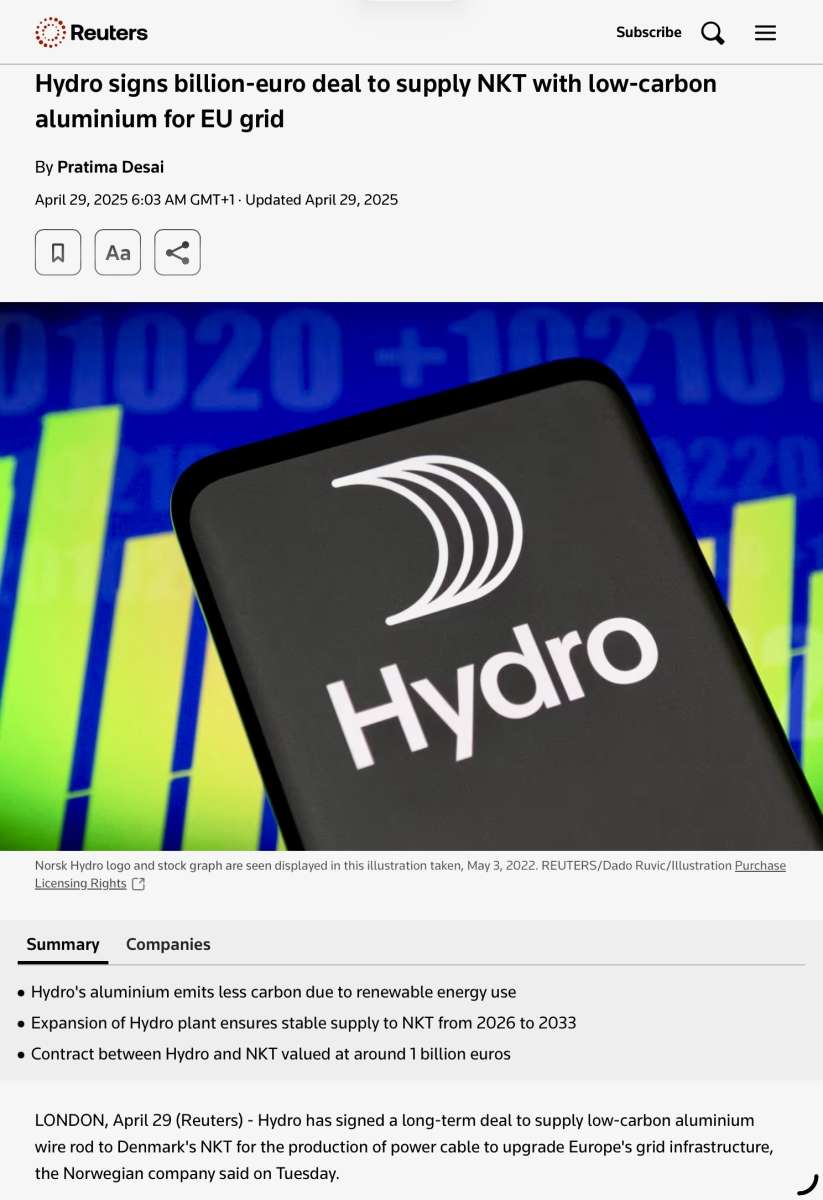Open author Pratima Desai's page

click(110, 167)
